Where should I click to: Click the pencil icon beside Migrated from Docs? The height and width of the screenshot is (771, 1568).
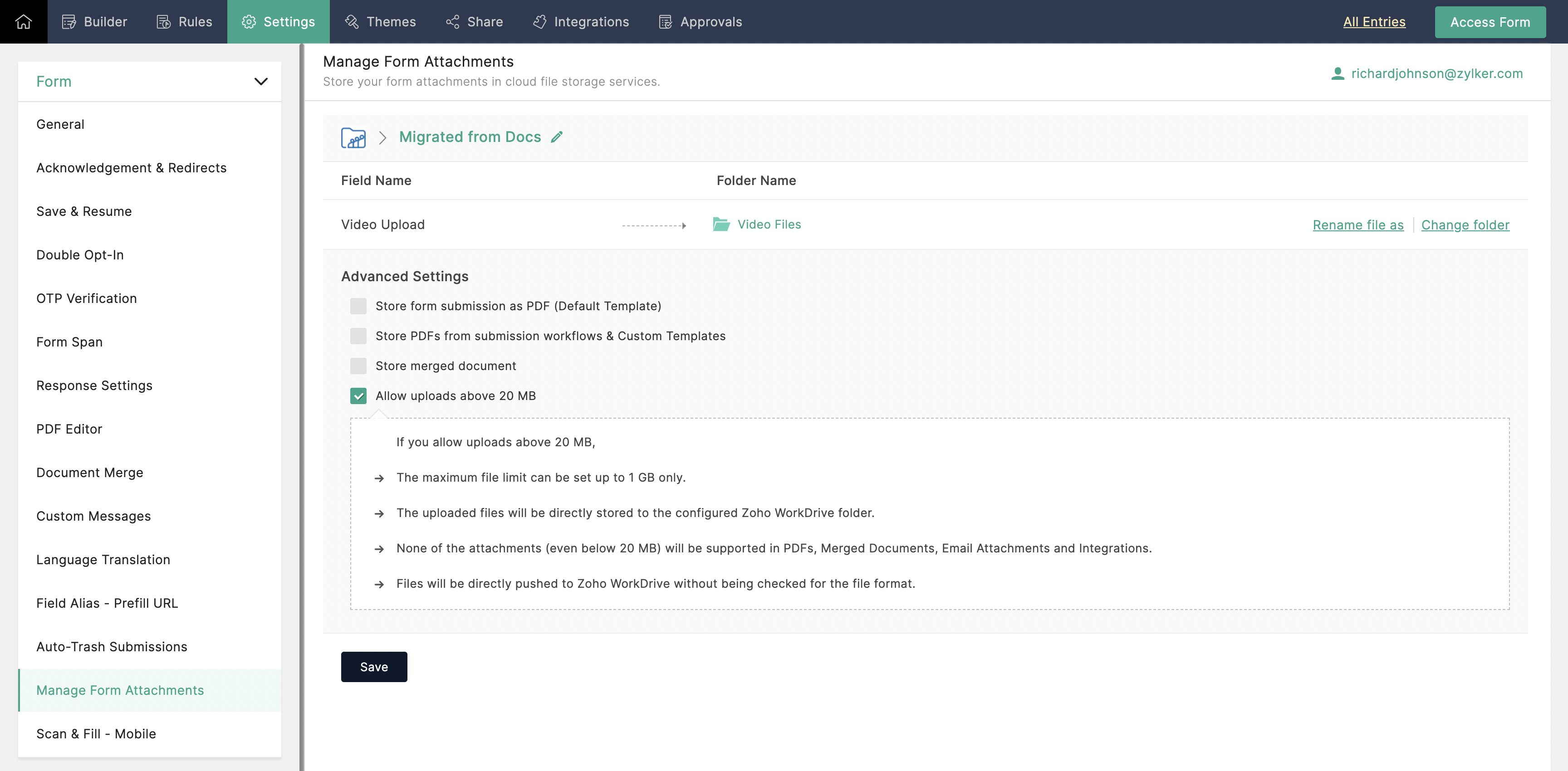tap(556, 137)
